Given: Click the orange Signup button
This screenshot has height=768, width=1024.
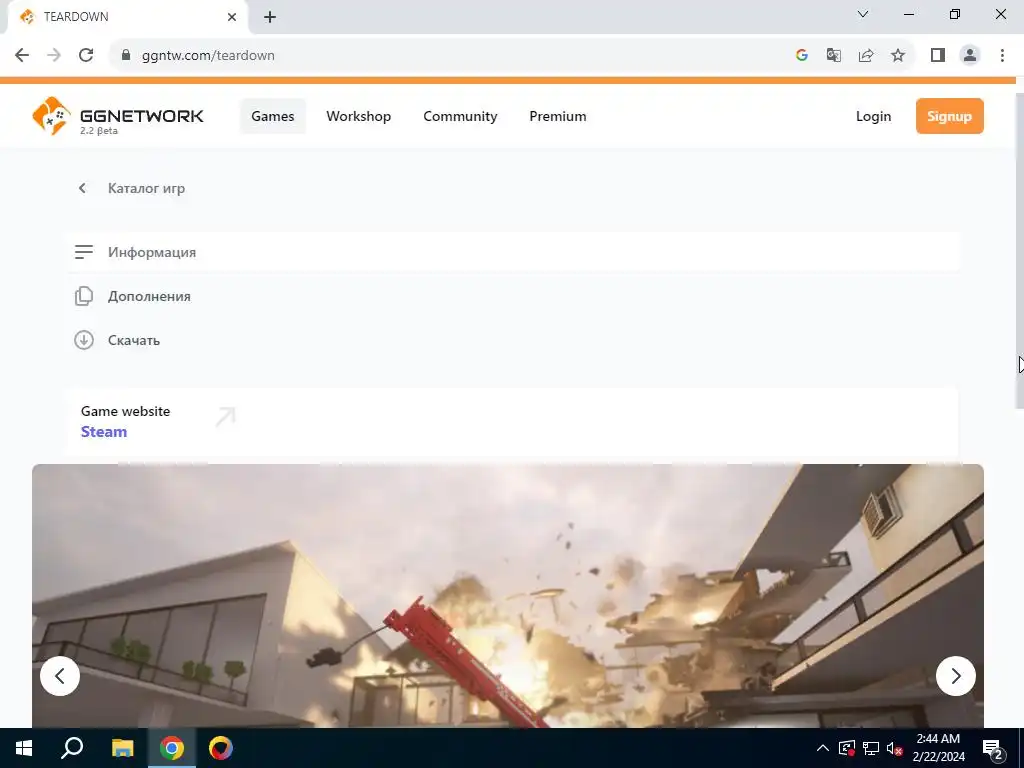Looking at the screenshot, I should [x=950, y=116].
